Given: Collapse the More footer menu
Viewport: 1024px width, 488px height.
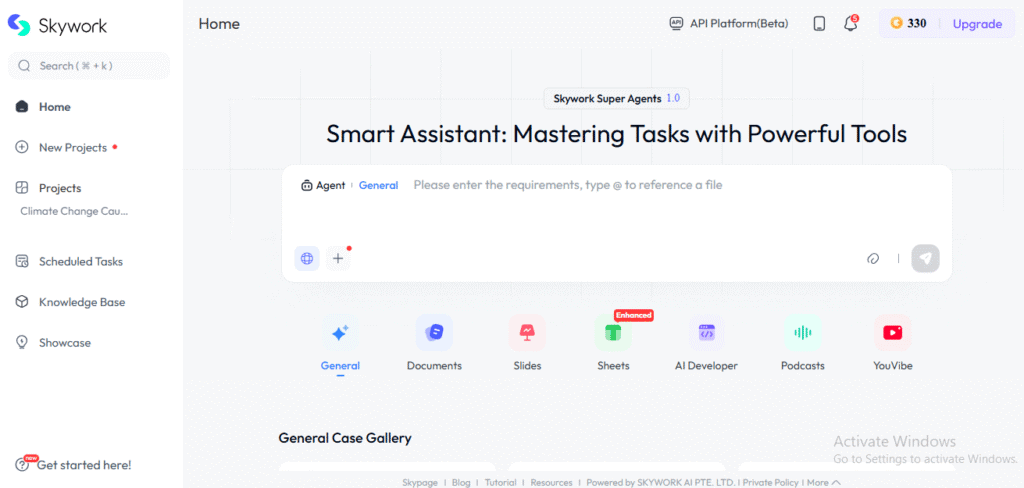Looking at the screenshot, I should pyautogui.click(x=824, y=483).
